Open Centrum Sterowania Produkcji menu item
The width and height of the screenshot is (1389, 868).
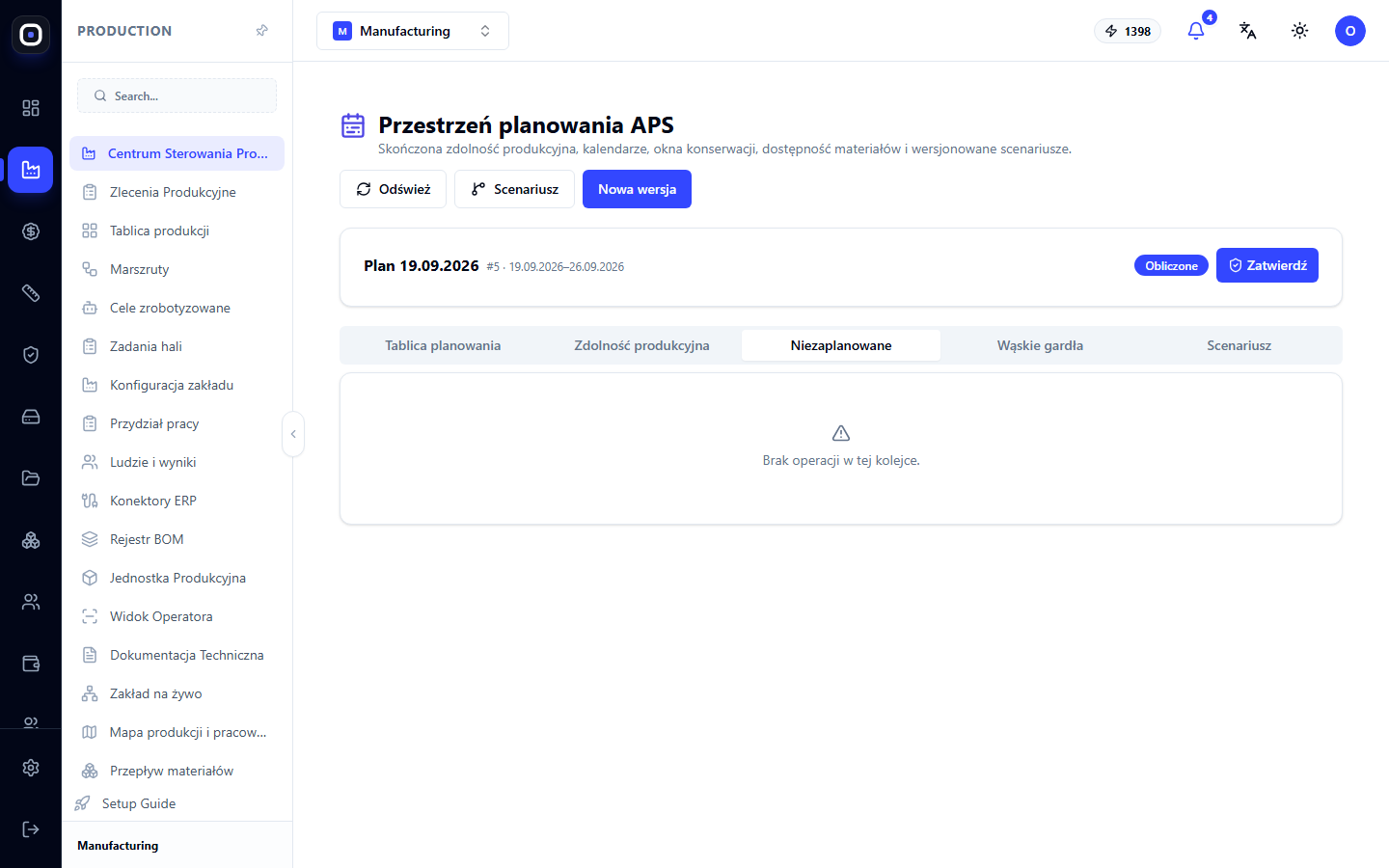pos(177,153)
